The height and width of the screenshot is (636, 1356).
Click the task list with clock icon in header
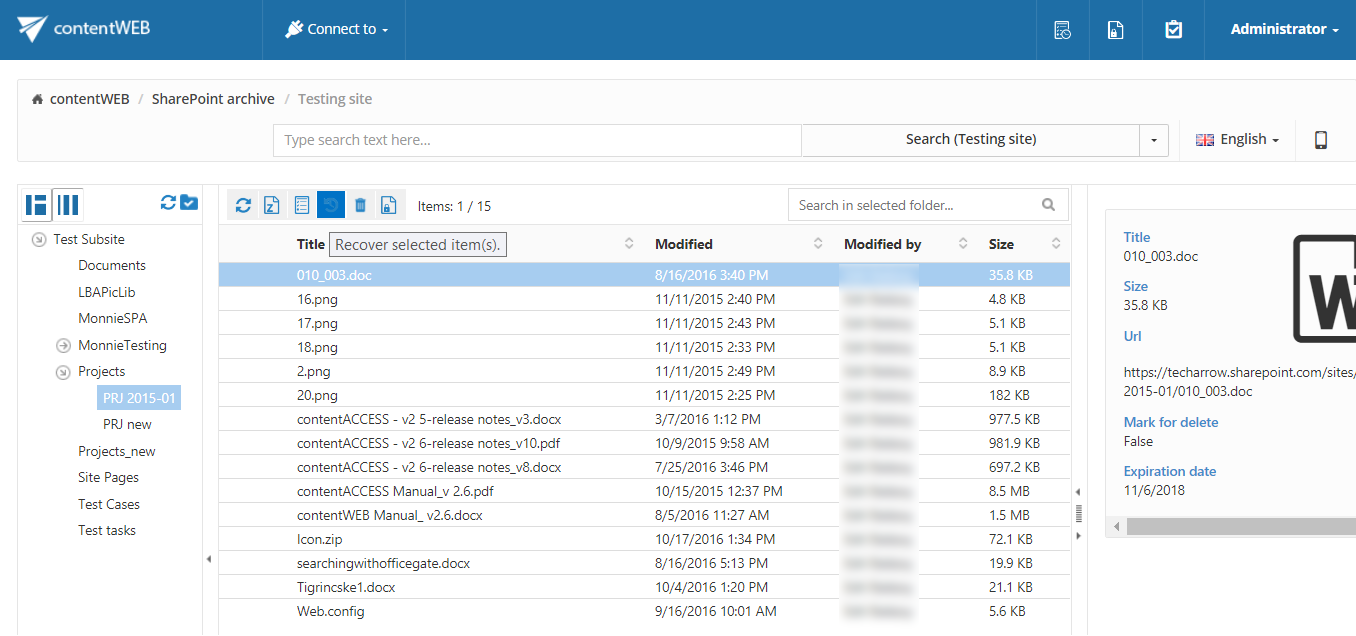coord(1062,30)
